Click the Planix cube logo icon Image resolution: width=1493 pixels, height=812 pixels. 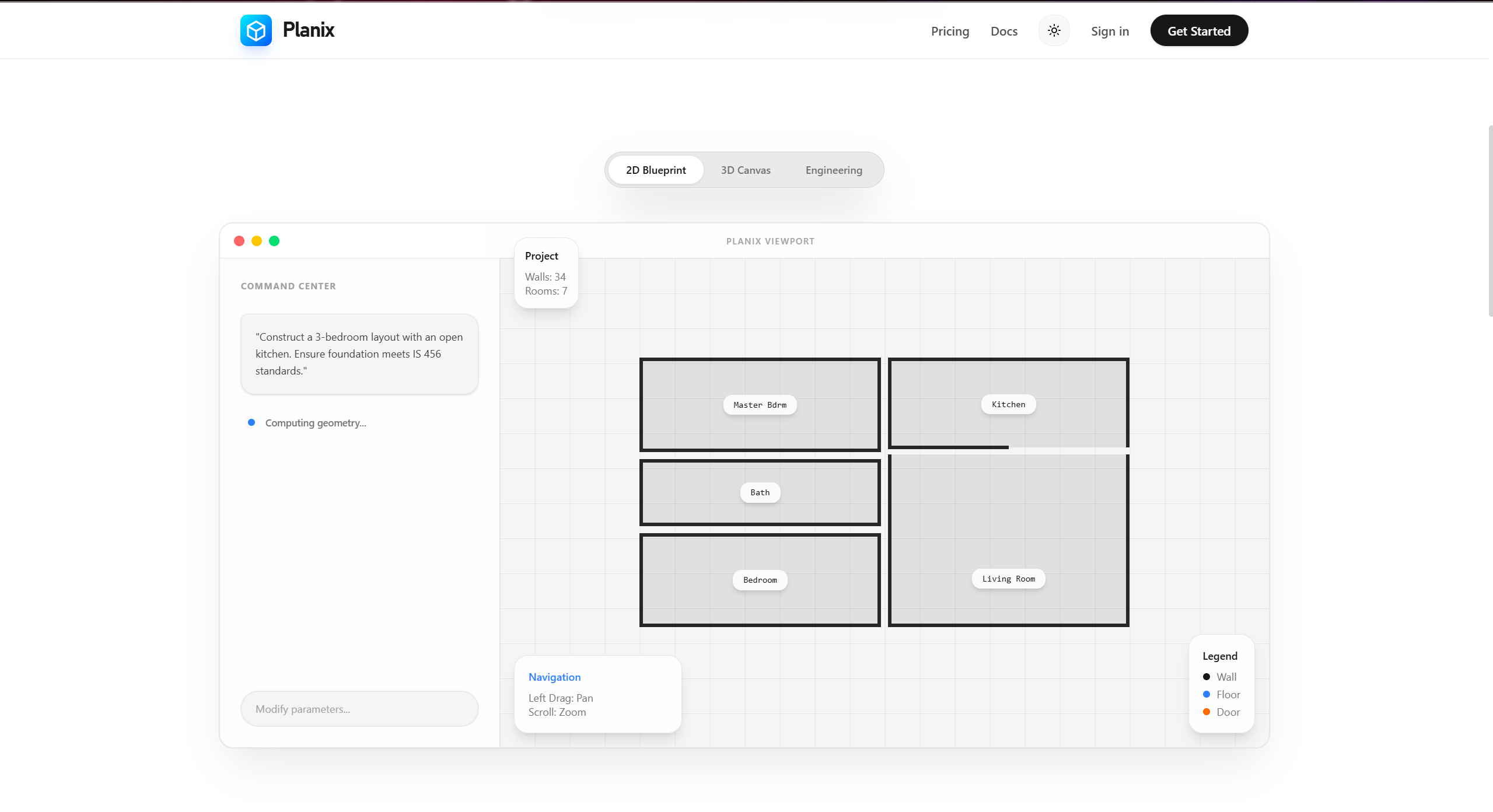coord(256,30)
